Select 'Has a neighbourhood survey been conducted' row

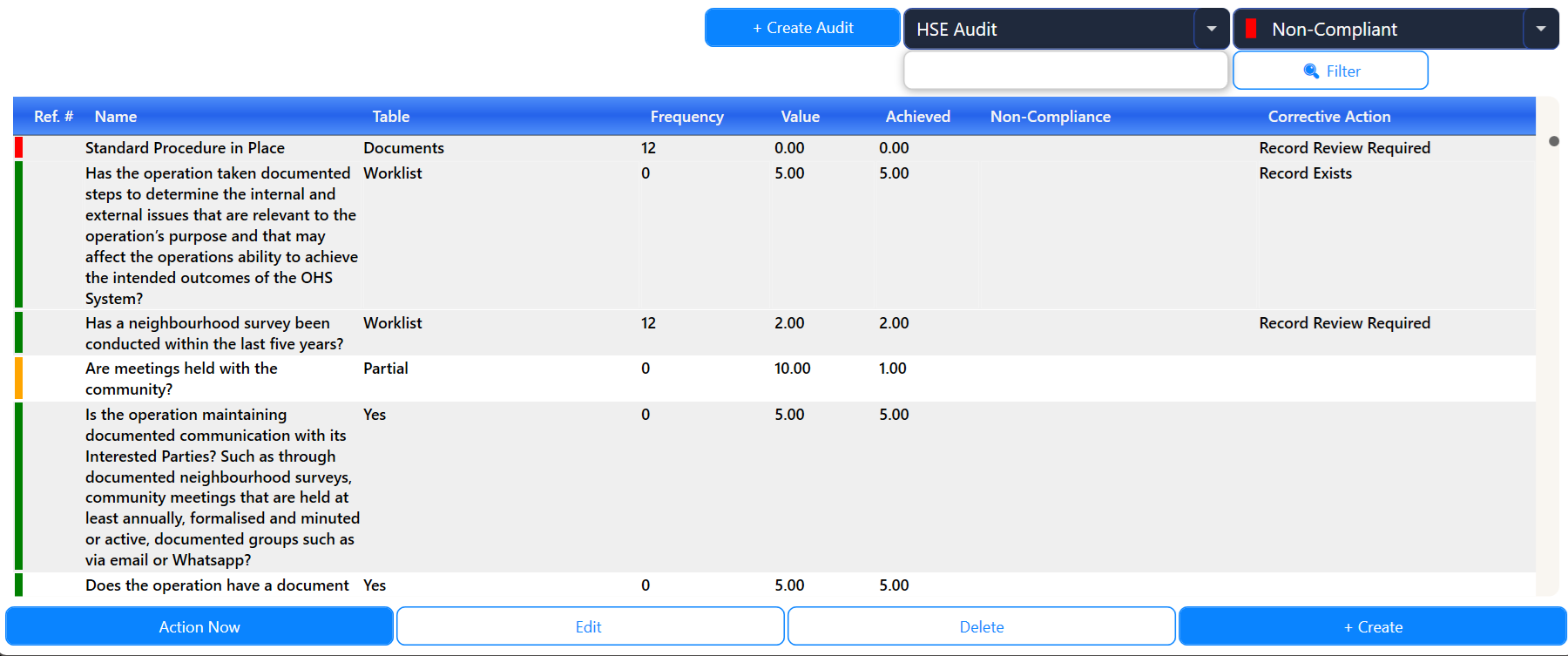pos(774,333)
